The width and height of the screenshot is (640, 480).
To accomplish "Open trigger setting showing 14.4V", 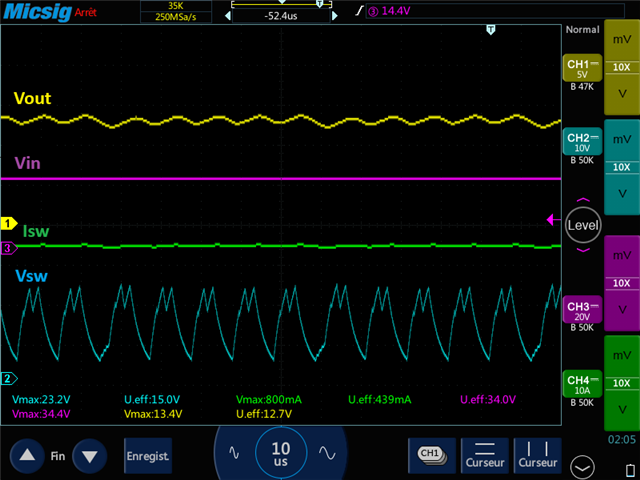I will (495, 11).
